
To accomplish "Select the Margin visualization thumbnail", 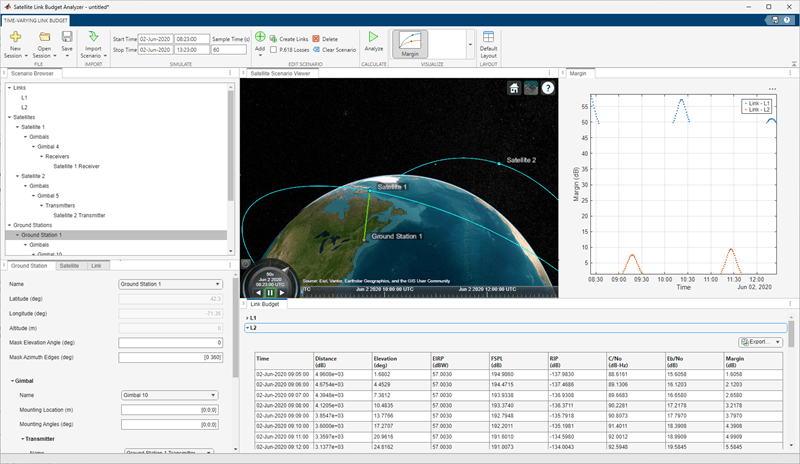I will pyautogui.click(x=410, y=44).
